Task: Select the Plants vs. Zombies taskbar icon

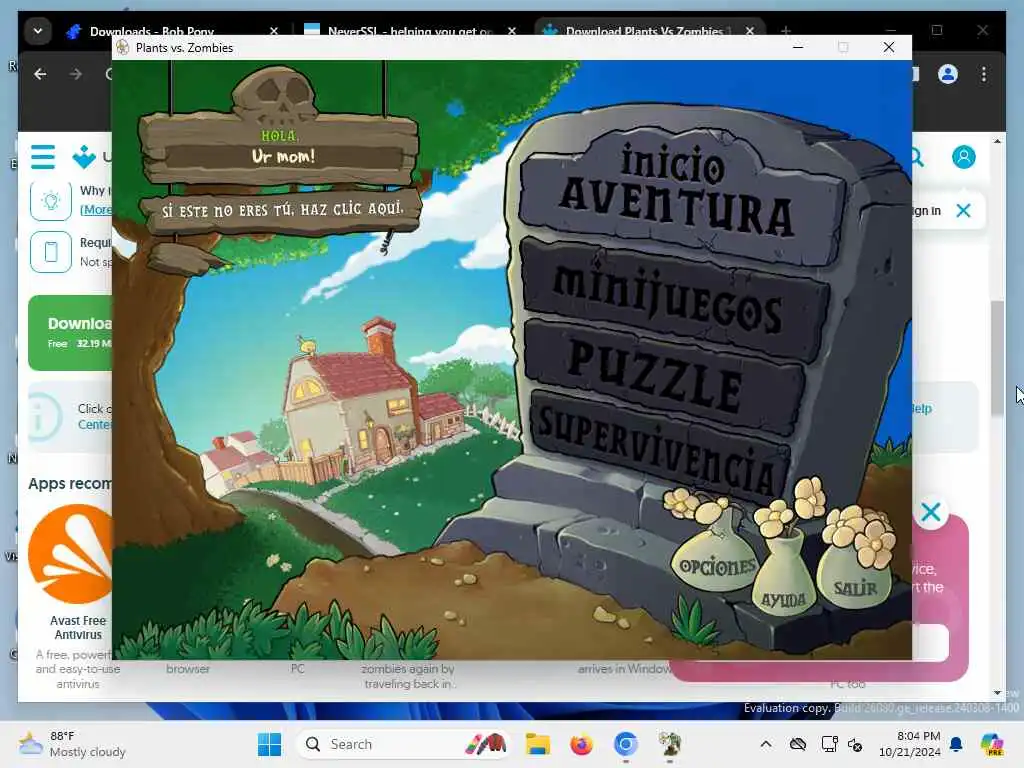Action: click(x=669, y=744)
